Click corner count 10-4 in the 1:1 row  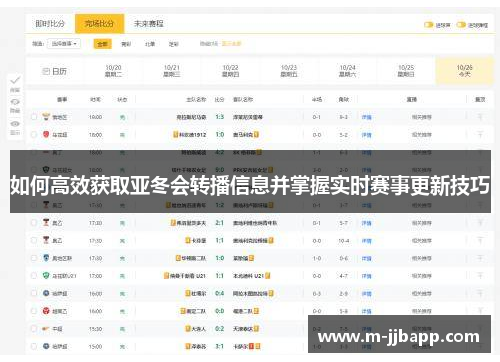coord(344,241)
